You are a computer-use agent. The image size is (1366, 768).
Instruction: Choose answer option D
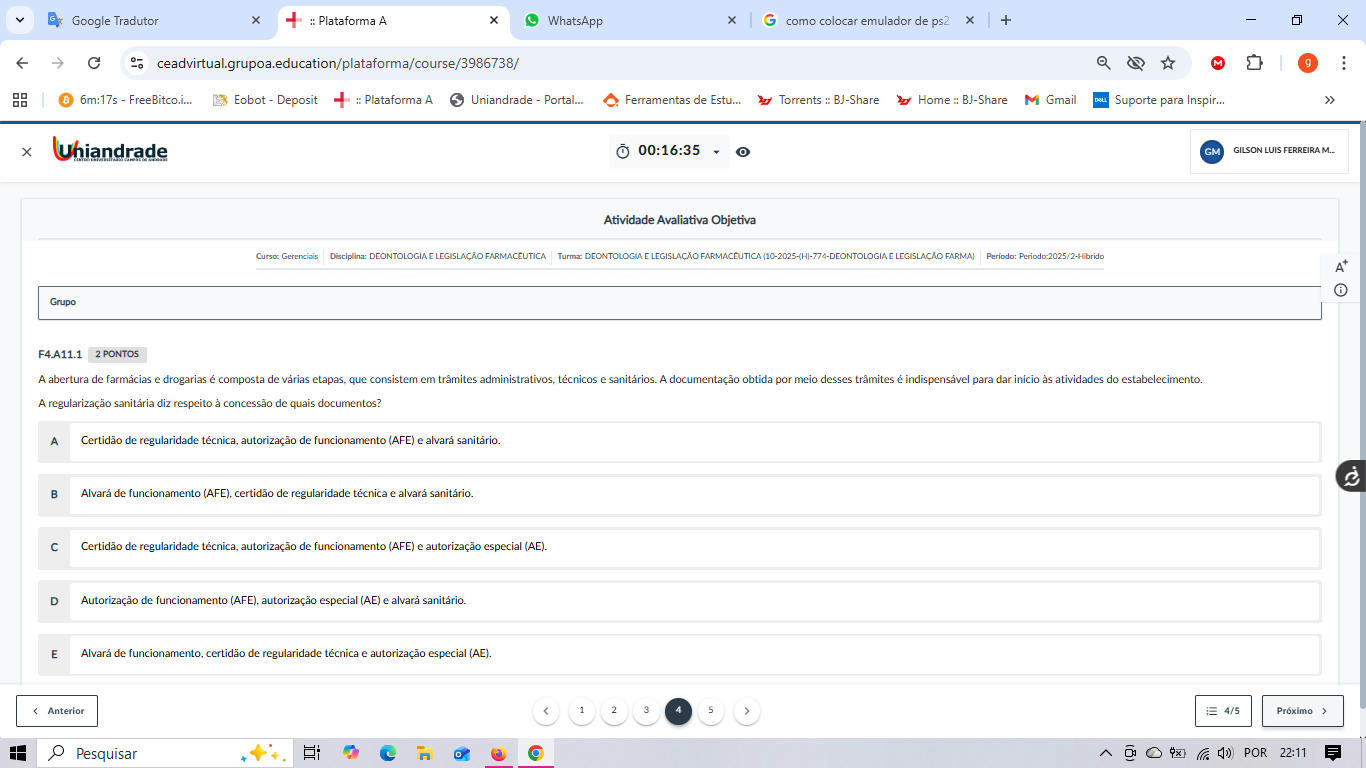click(x=54, y=601)
